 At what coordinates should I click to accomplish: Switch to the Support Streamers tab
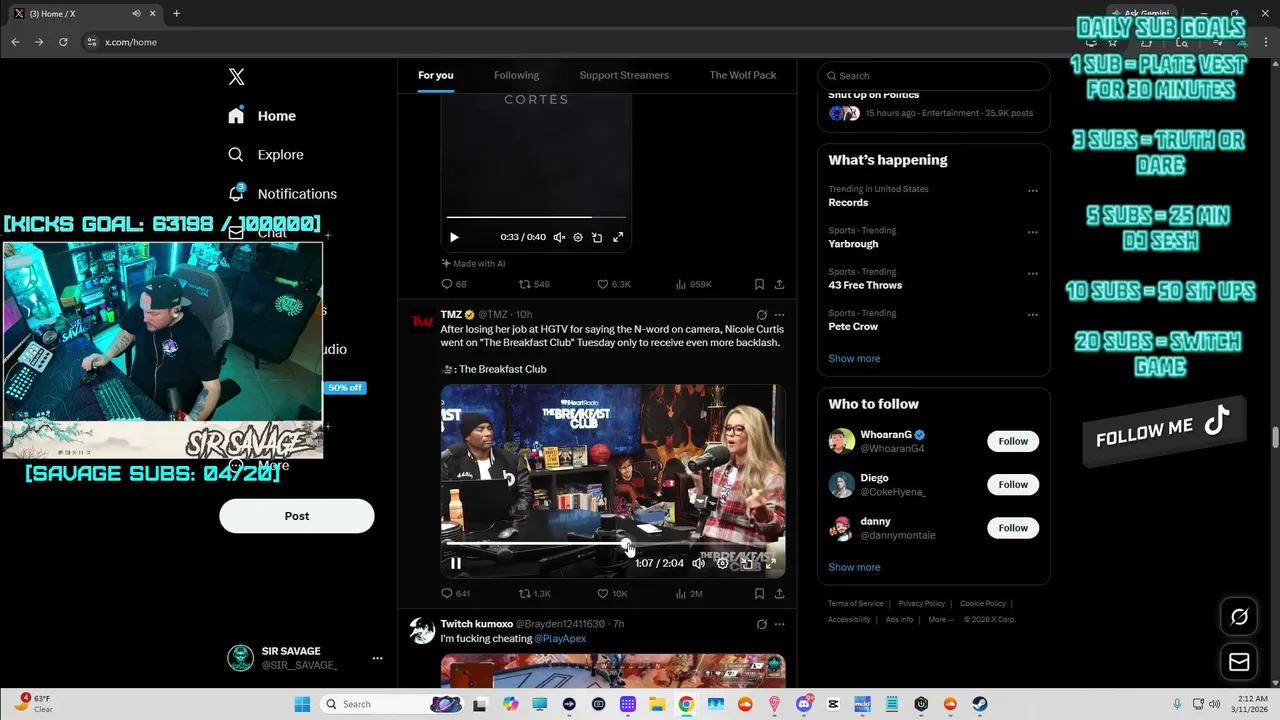pyautogui.click(x=624, y=75)
